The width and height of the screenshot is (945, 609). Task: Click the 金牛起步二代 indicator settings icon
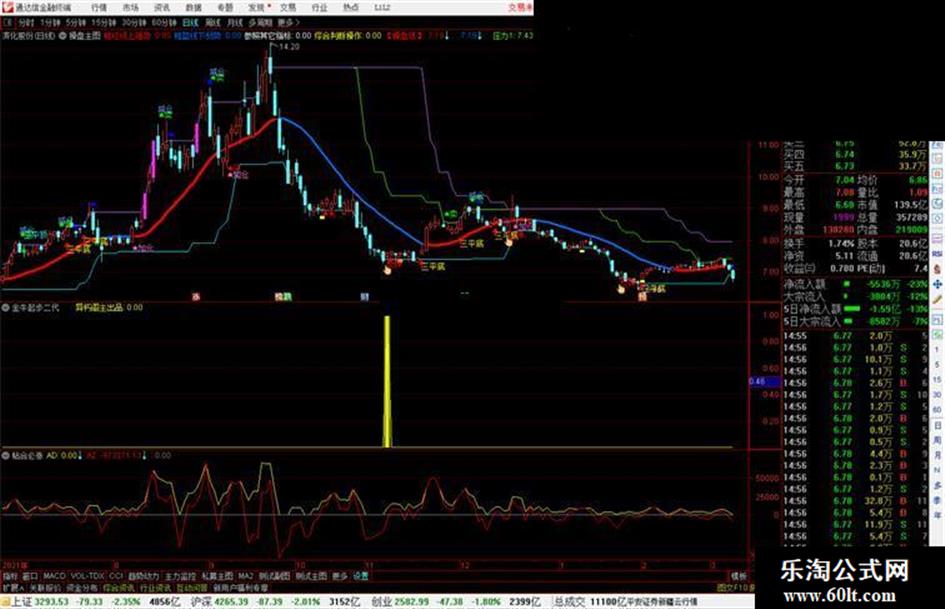[5, 308]
